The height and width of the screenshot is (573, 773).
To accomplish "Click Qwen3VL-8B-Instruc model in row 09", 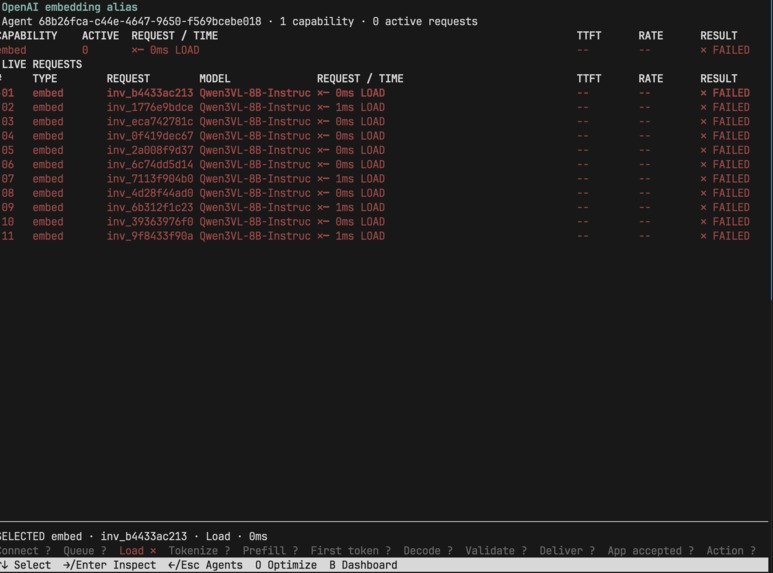I will click(x=255, y=207).
